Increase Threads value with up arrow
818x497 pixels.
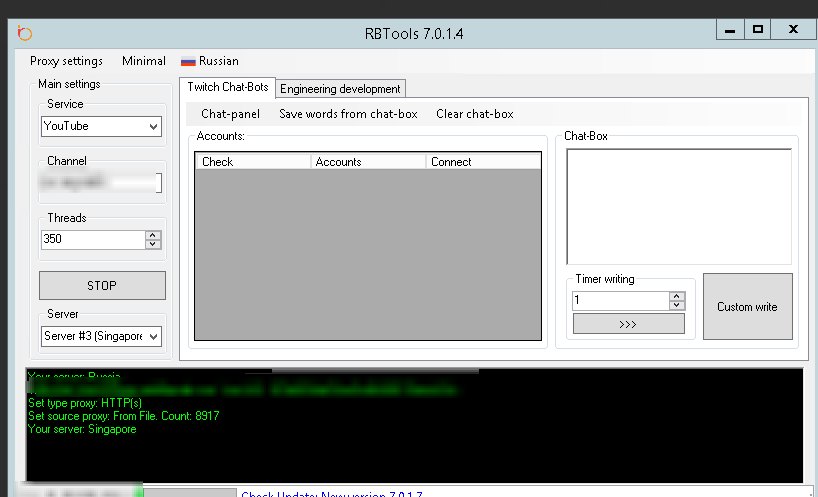(153, 235)
